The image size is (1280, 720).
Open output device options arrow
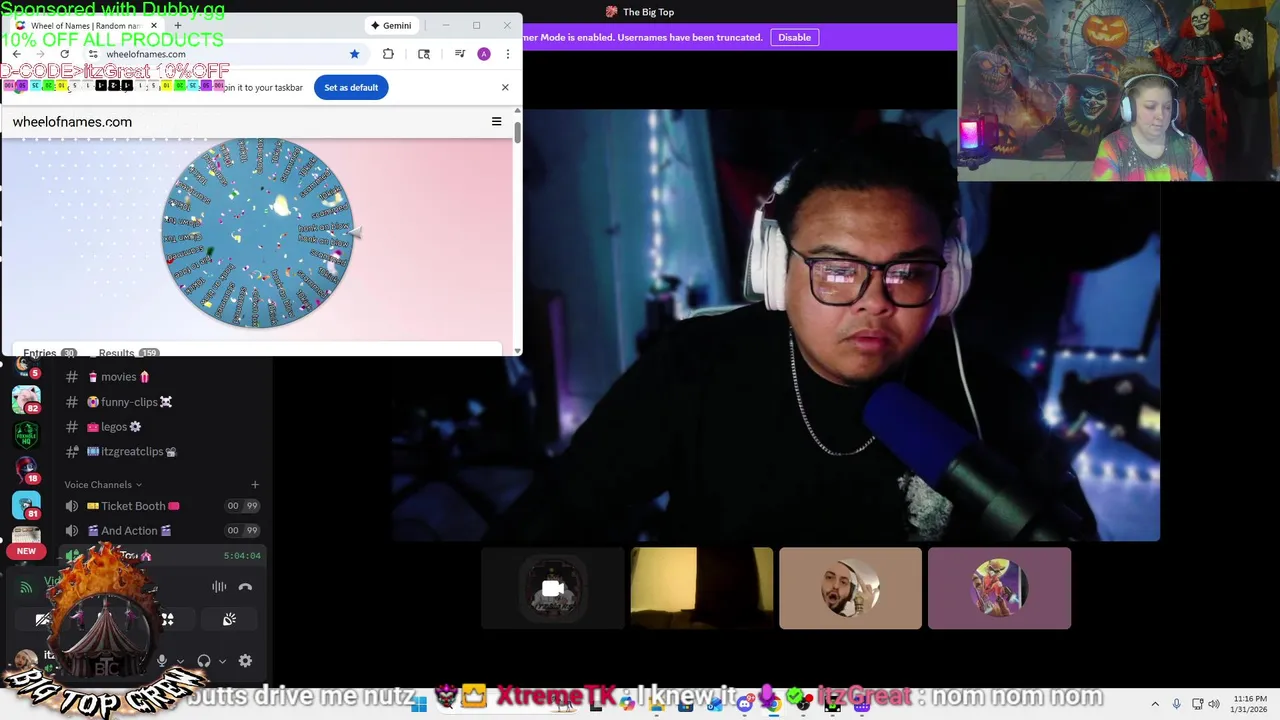point(222,661)
